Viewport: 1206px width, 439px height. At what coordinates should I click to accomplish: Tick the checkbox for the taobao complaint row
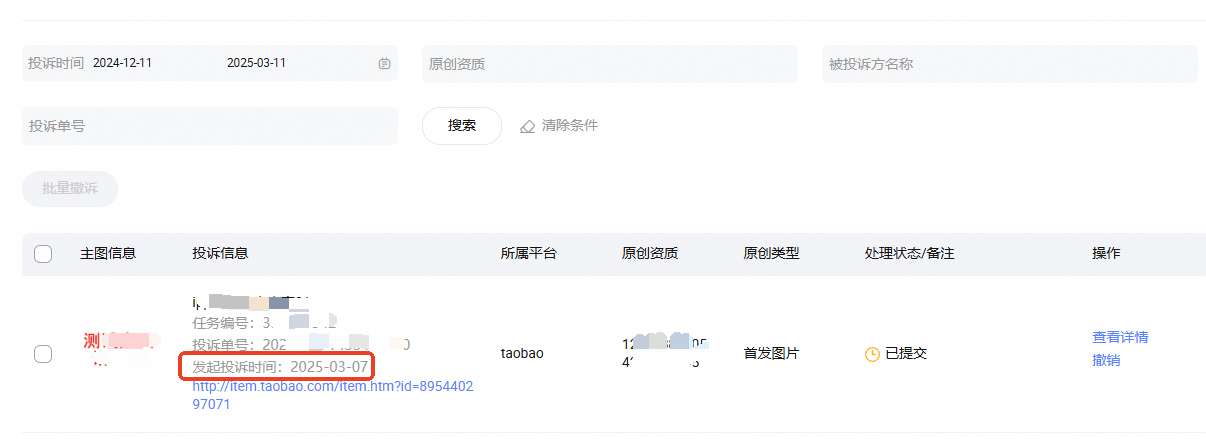43,354
